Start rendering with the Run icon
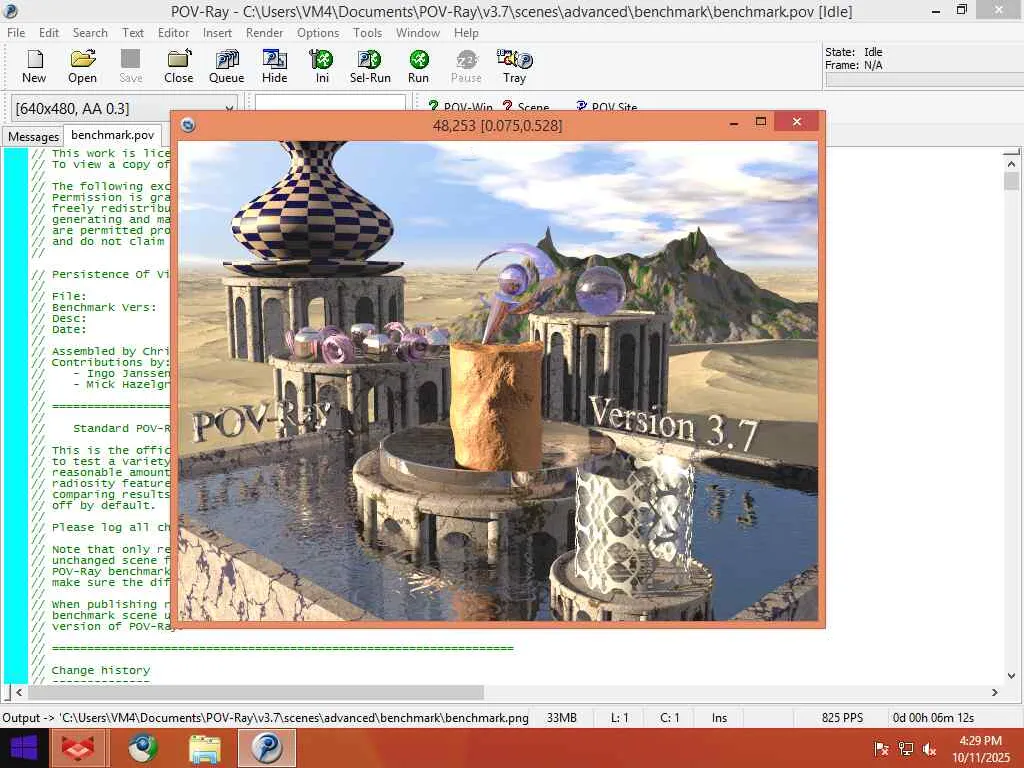Viewport: 1024px width, 768px height. pyautogui.click(x=419, y=66)
